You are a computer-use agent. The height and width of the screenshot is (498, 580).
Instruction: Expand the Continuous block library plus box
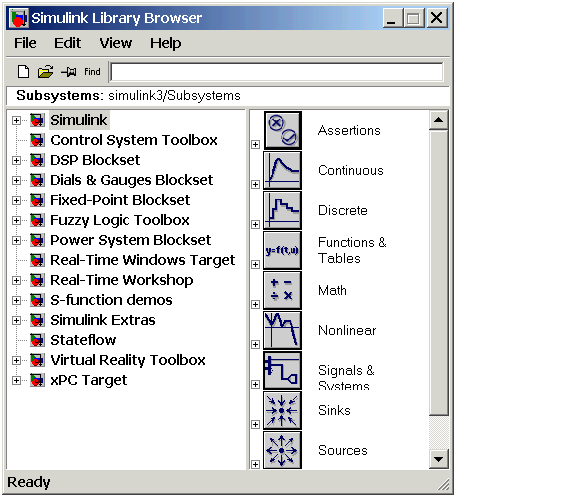tap(256, 184)
